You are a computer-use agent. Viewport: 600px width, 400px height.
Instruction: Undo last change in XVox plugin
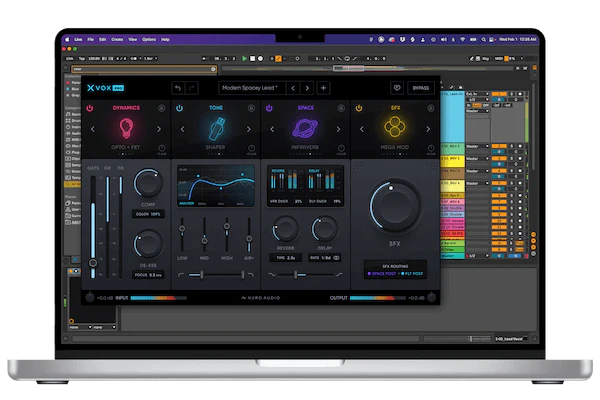(x=178, y=88)
